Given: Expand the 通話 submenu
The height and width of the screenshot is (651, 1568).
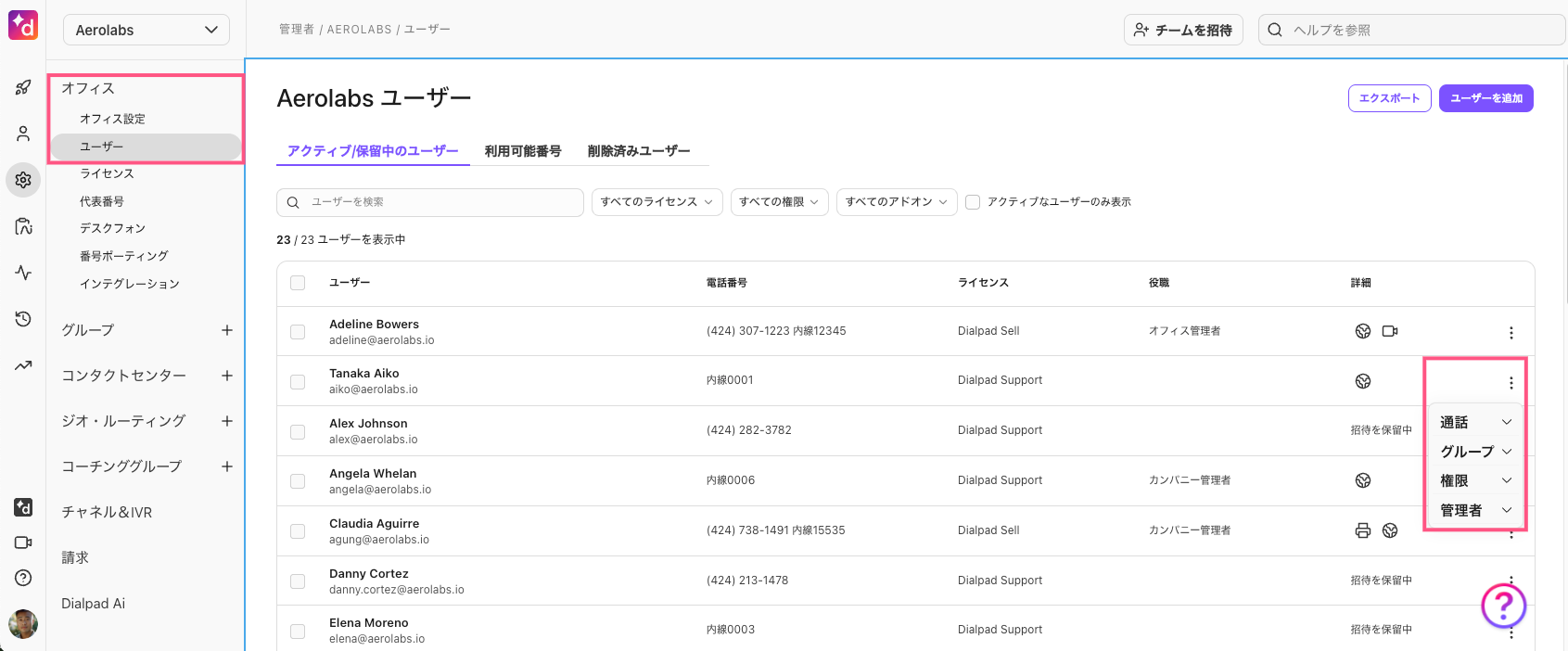Looking at the screenshot, I should [1476, 422].
